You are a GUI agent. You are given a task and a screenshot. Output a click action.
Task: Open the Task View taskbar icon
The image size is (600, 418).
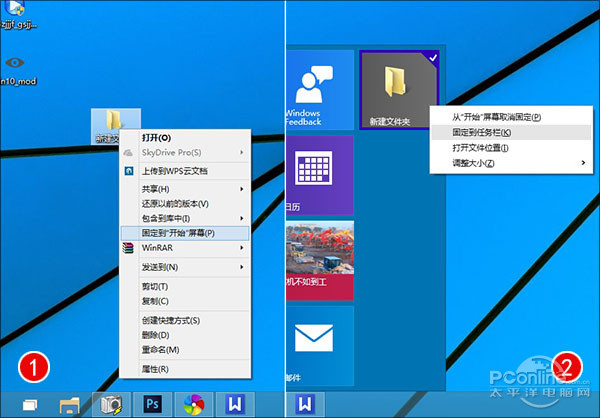pyautogui.click(x=30, y=405)
